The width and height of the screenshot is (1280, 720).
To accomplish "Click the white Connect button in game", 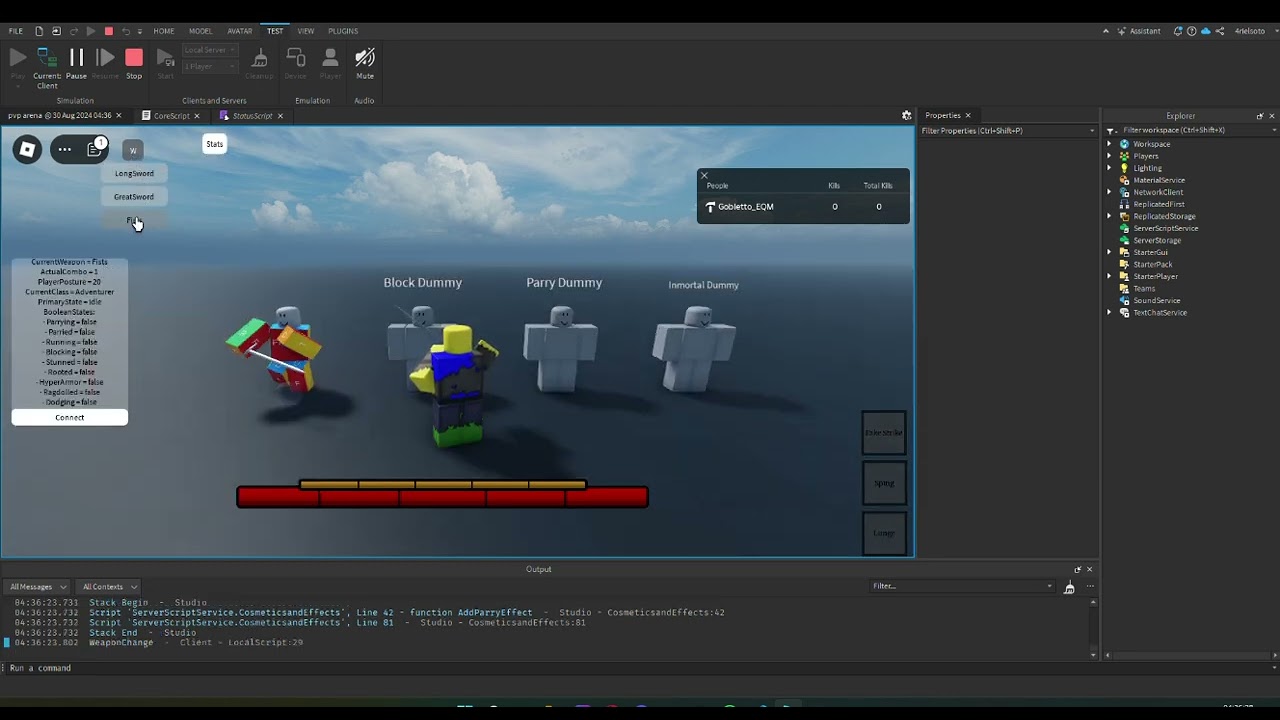I will click(x=70, y=417).
